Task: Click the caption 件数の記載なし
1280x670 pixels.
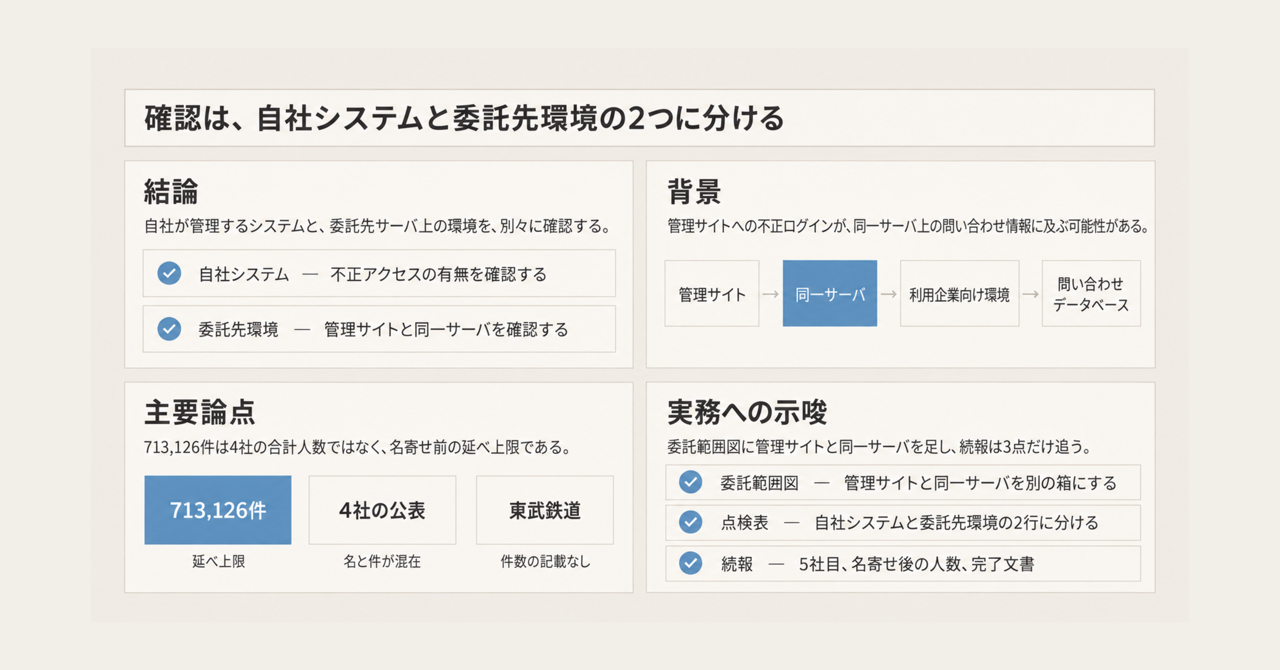Action: [545, 562]
